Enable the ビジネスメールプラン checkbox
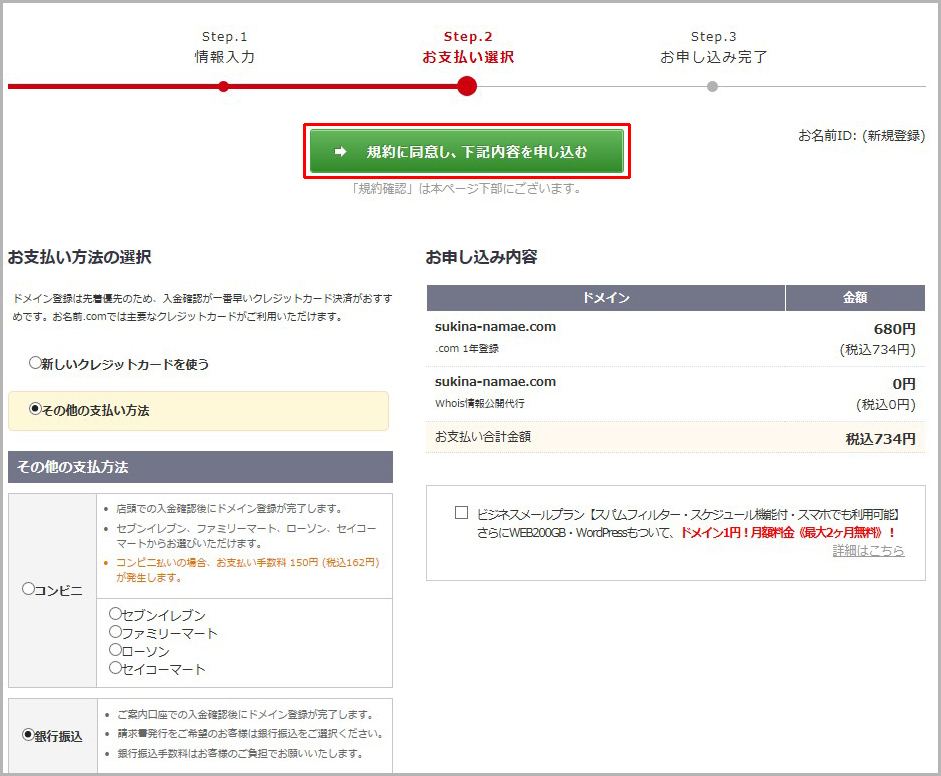 click(x=461, y=513)
